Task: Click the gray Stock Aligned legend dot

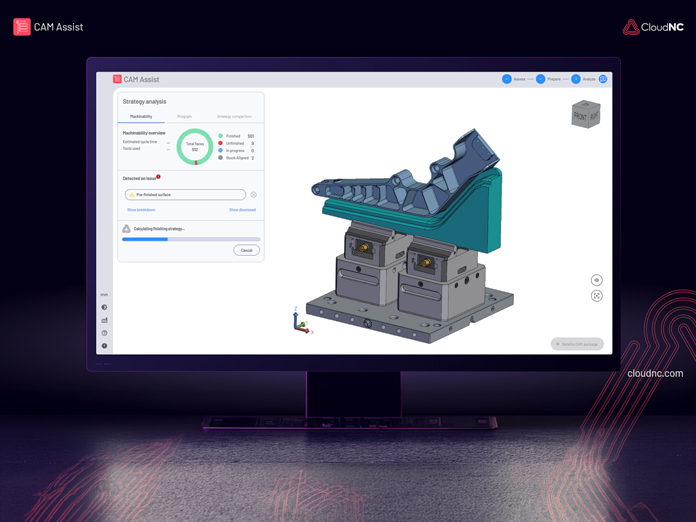Action: click(220, 158)
